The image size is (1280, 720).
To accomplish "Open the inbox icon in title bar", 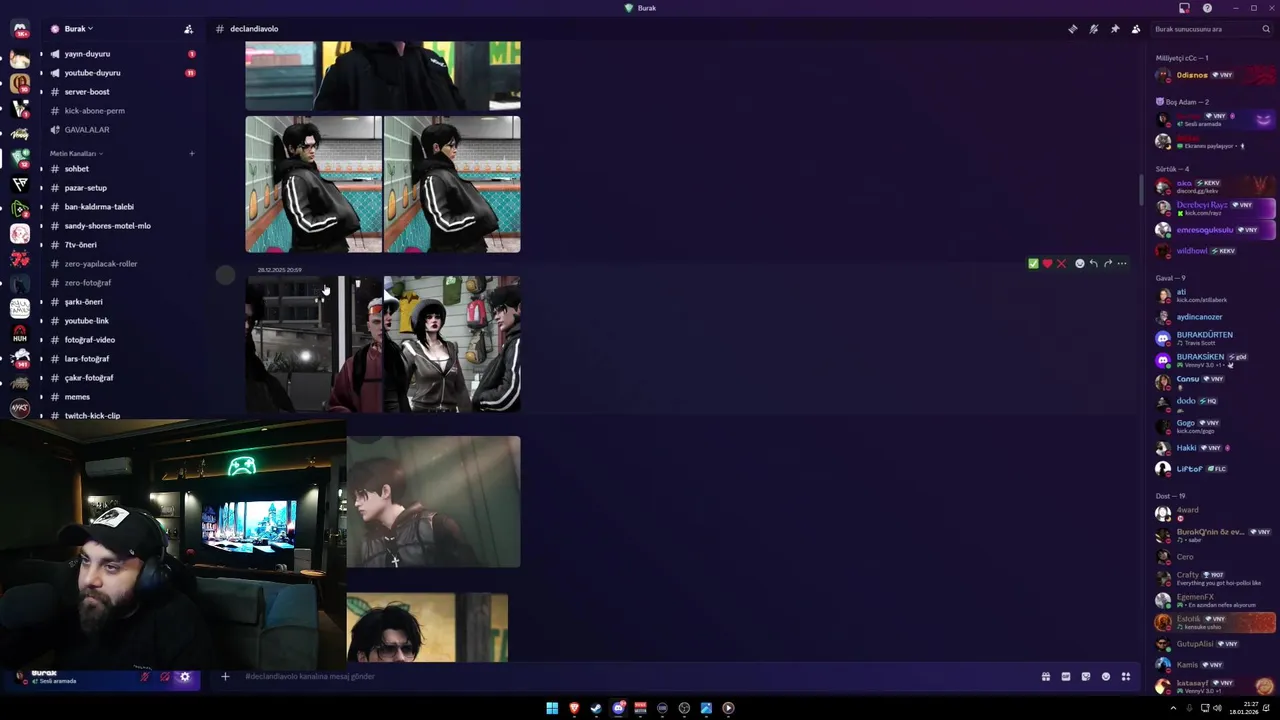I will click(1184, 8).
